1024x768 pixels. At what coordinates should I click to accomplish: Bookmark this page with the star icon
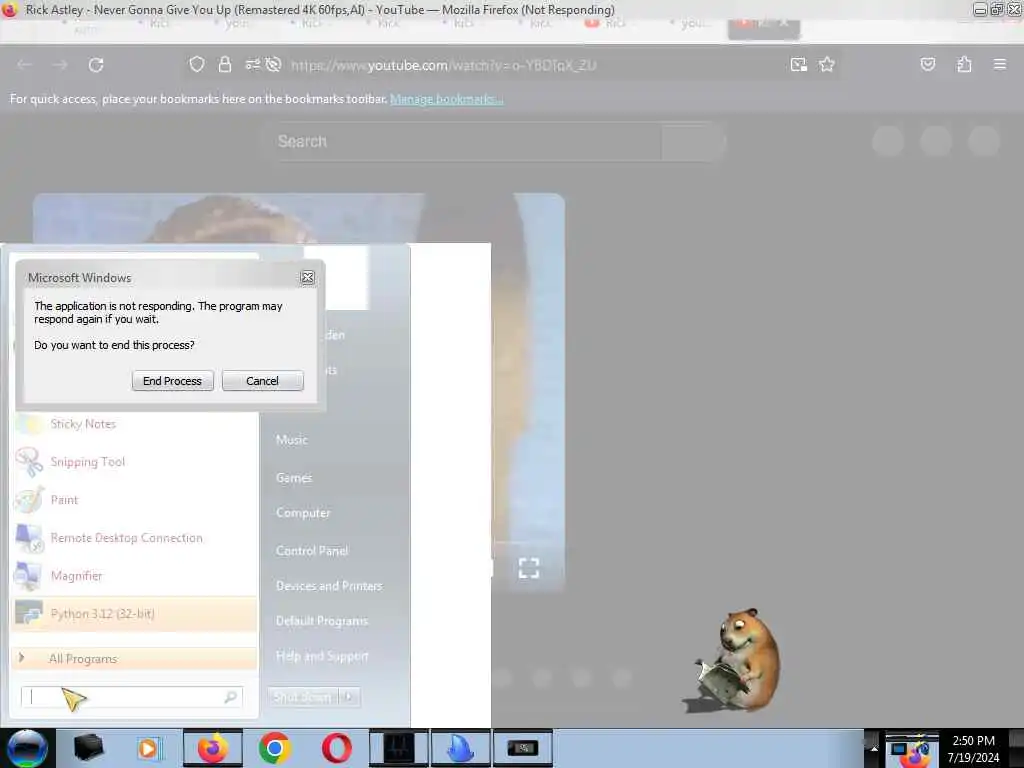[827, 64]
